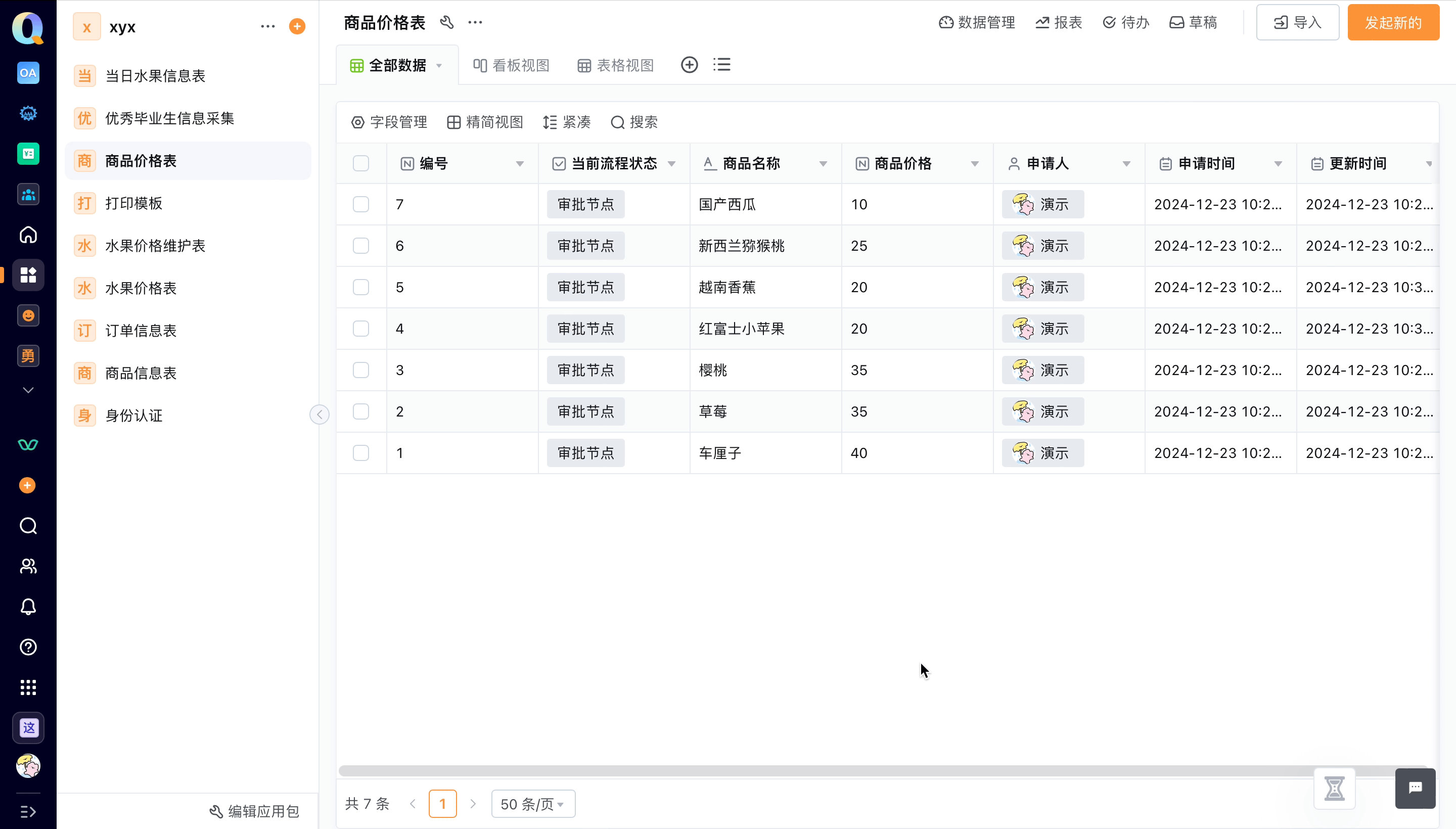Click 编辑应用包 at sidebar bottom
1456x829 pixels.
(254, 811)
